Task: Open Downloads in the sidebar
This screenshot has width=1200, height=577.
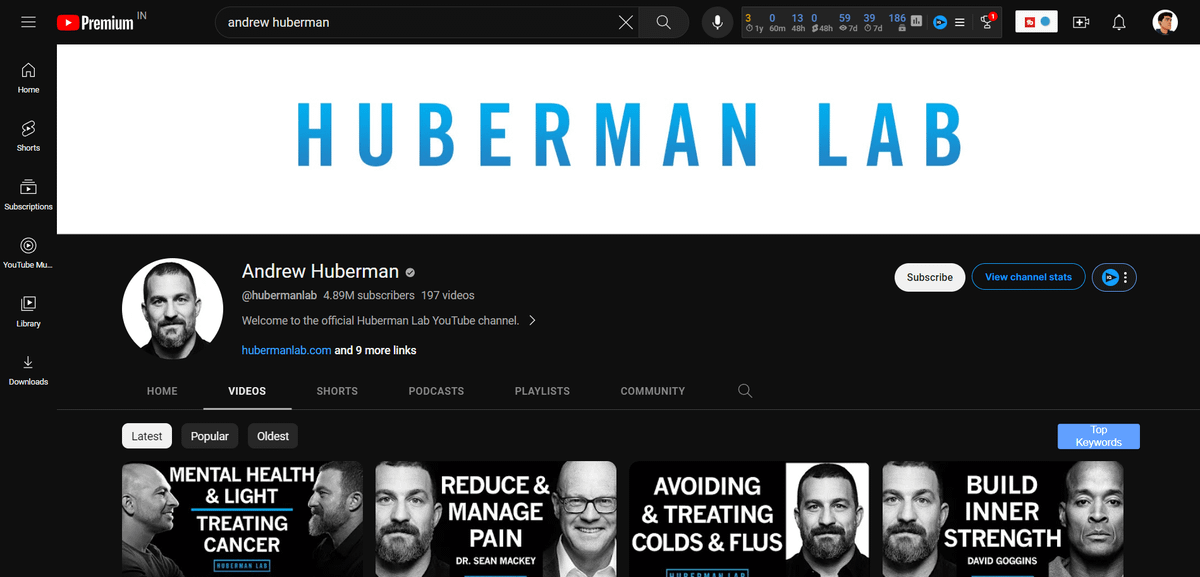Action: tap(28, 369)
